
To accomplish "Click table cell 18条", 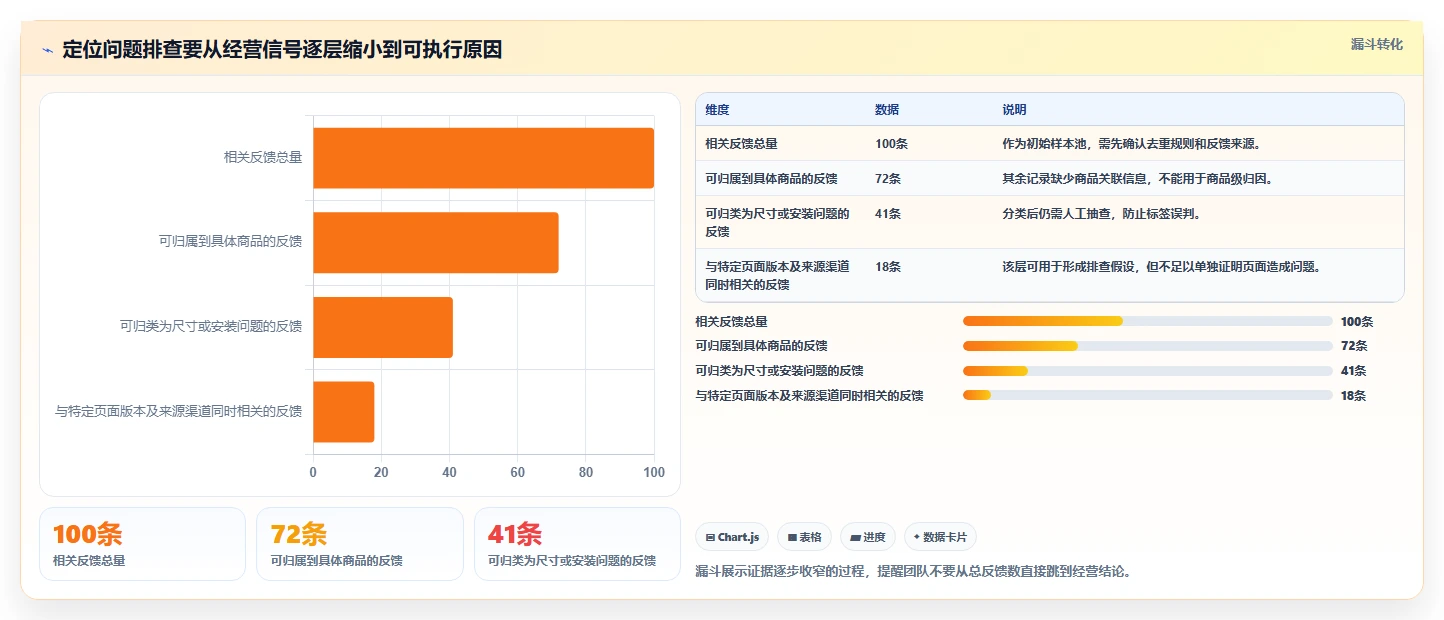I will (888, 267).
